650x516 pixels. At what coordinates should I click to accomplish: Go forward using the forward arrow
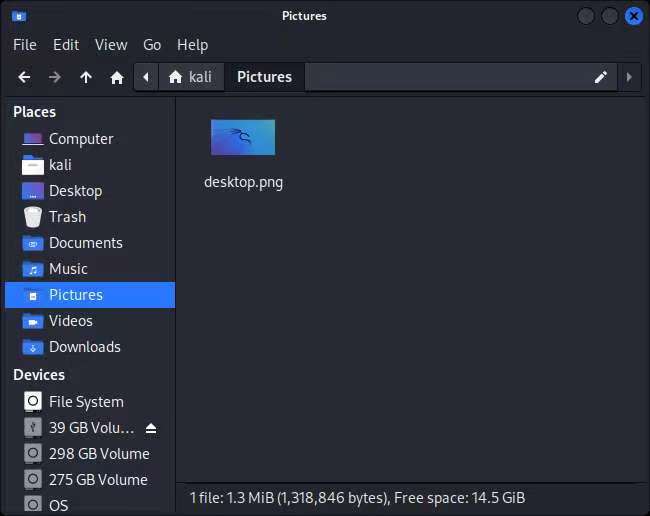(x=55, y=77)
